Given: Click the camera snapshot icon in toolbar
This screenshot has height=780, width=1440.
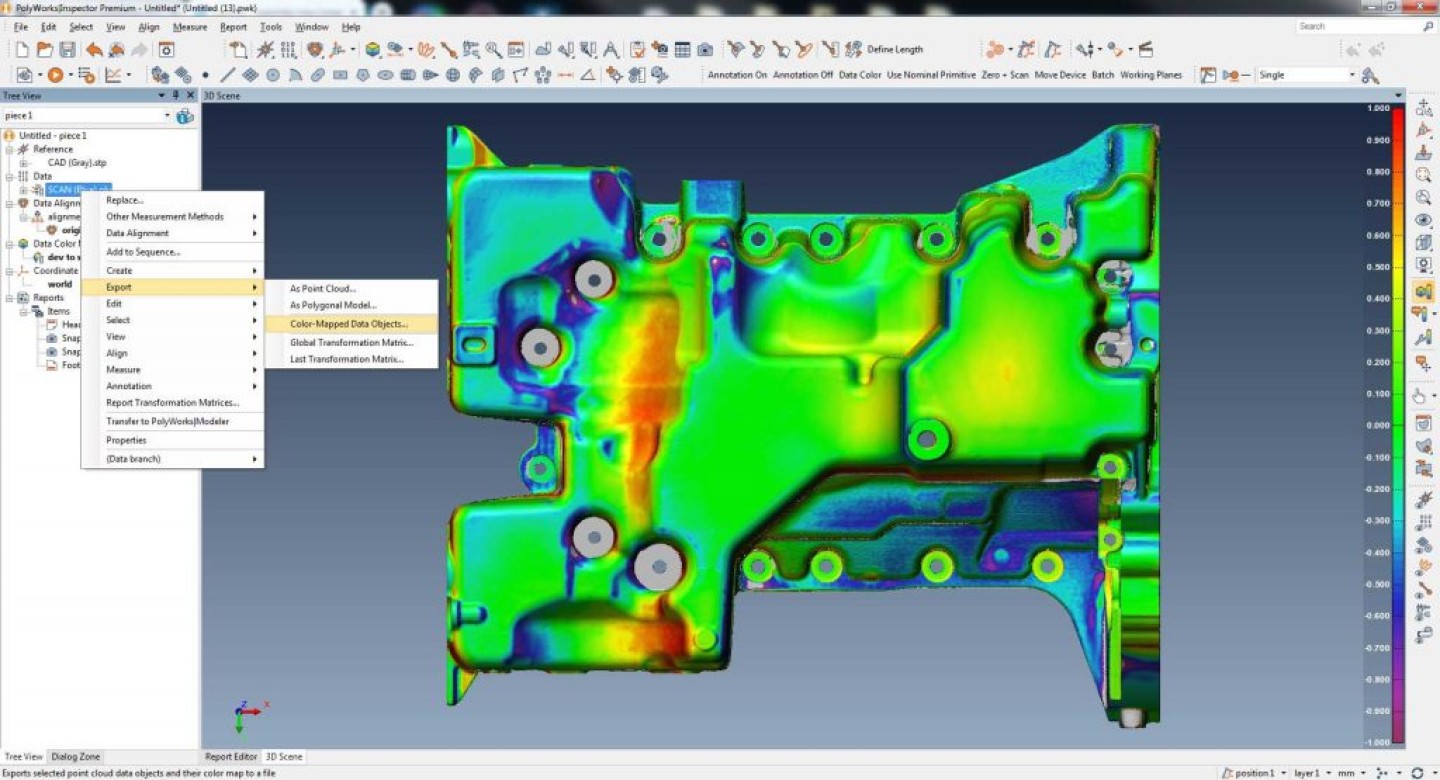Looking at the screenshot, I should coord(705,49).
